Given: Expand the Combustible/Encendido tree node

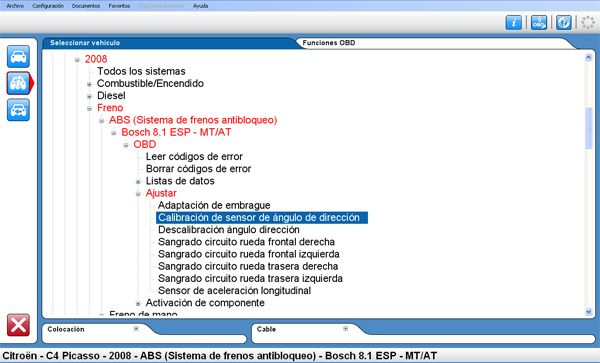Looking at the screenshot, I should click(89, 84).
